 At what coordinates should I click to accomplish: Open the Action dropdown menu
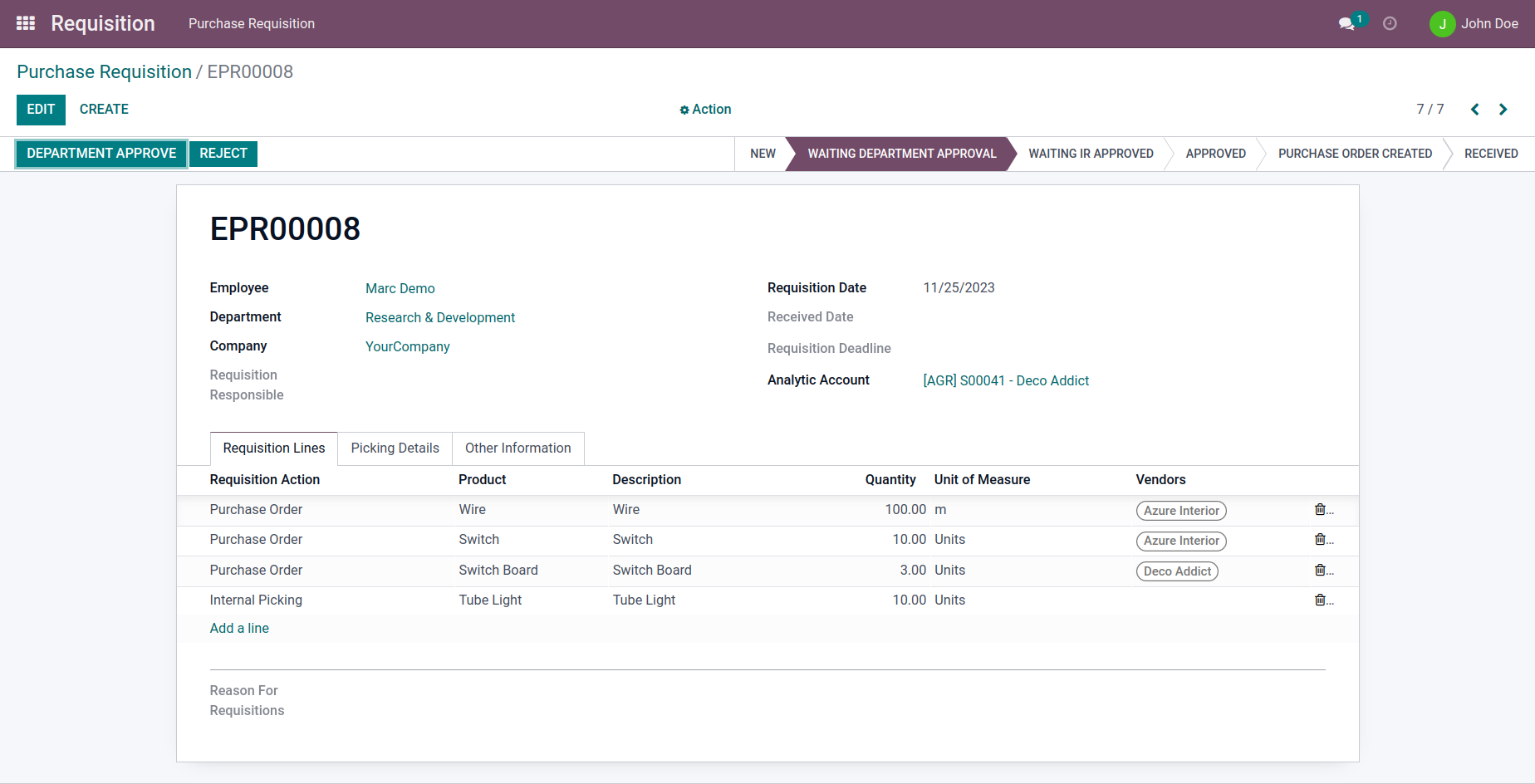click(705, 110)
